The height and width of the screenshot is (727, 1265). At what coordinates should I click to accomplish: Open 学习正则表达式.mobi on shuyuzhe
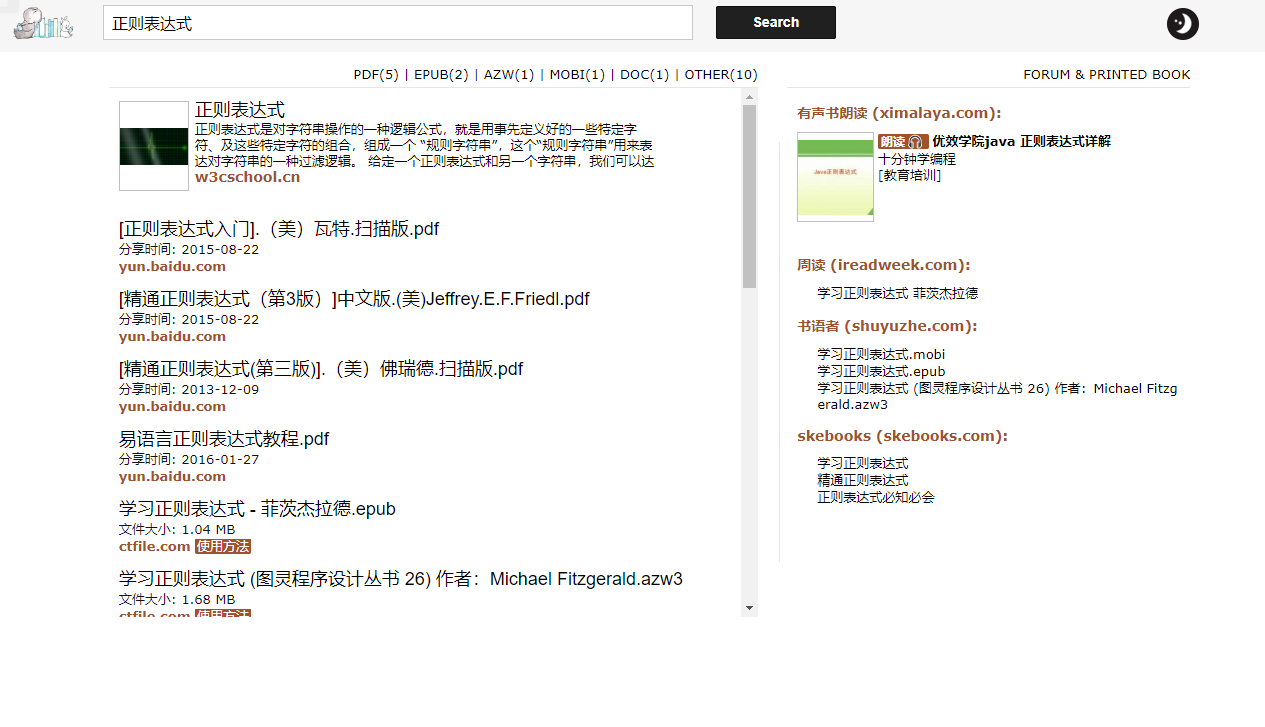pyautogui.click(x=881, y=354)
